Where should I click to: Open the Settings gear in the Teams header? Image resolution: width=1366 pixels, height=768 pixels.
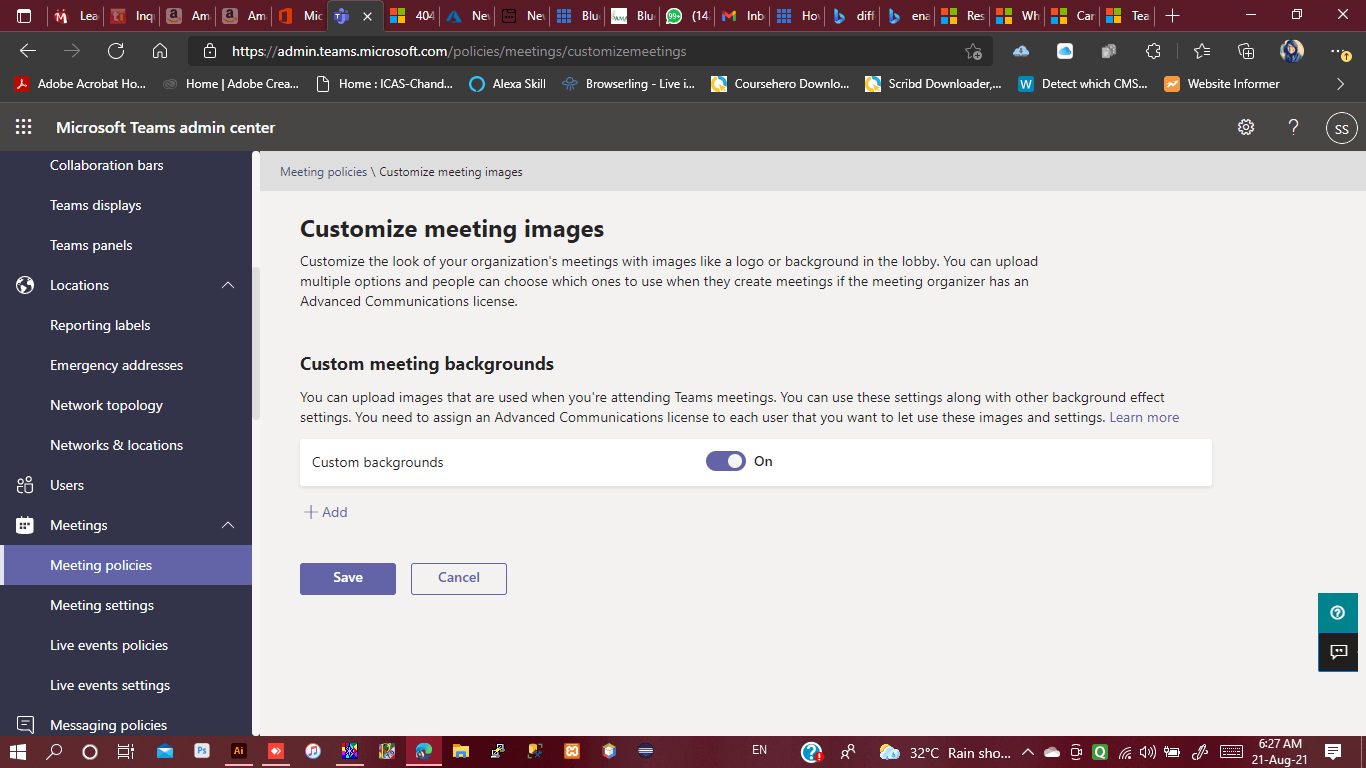coord(1246,127)
